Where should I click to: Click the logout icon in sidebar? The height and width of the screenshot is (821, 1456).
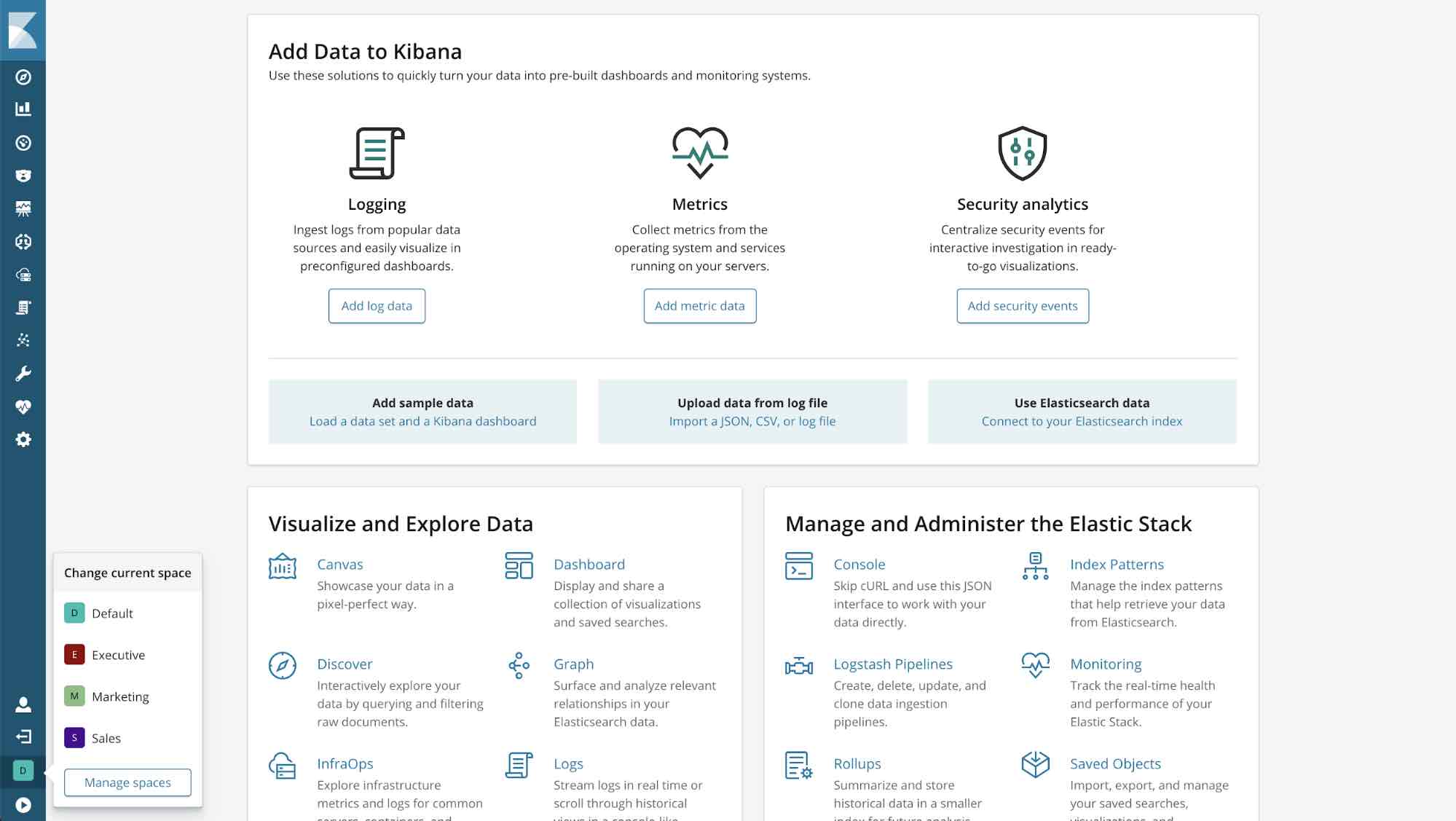[x=23, y=737]
